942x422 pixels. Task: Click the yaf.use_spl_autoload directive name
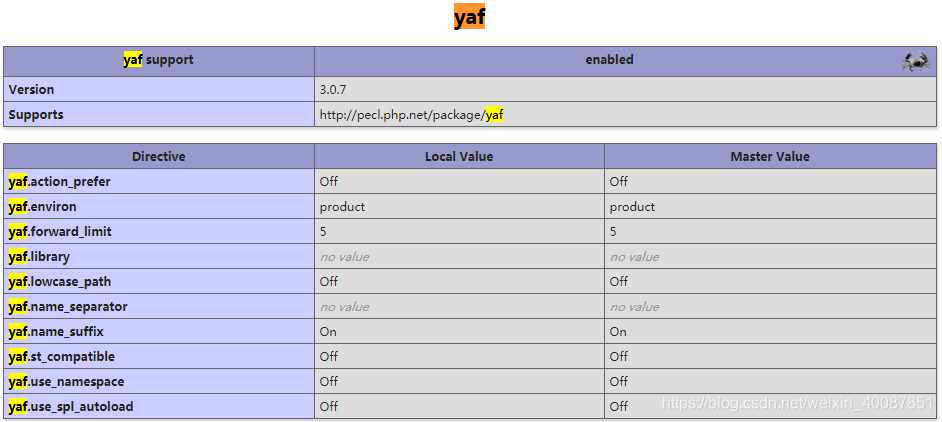tap(71, 407)
